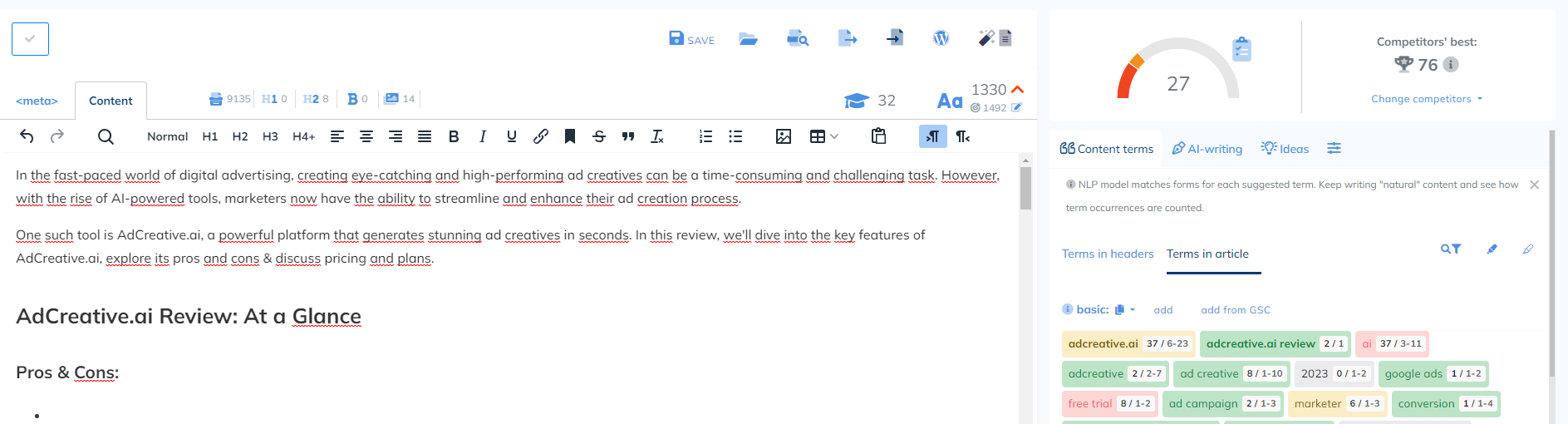Click add from GSC link
Image resolution: width=1568 pixels, height=424 pixels.
pos(1235,310)
